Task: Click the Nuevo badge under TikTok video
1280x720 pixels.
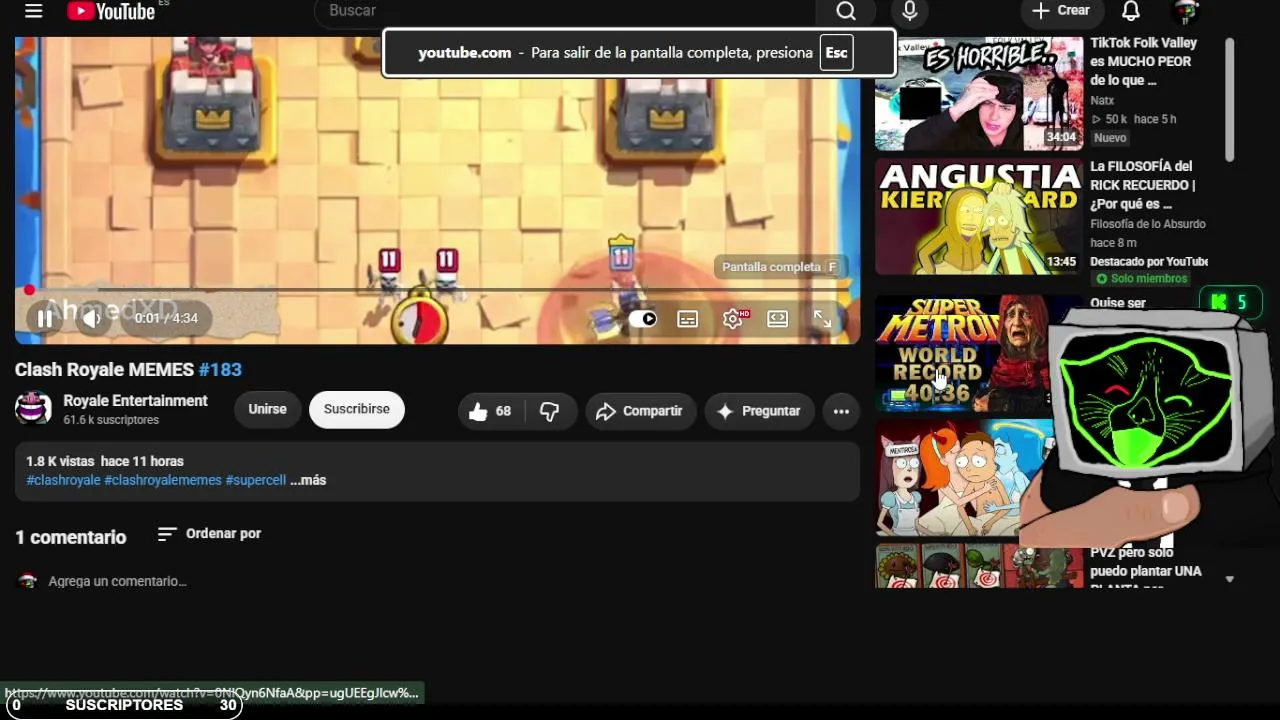Action: pos(1110,138)
